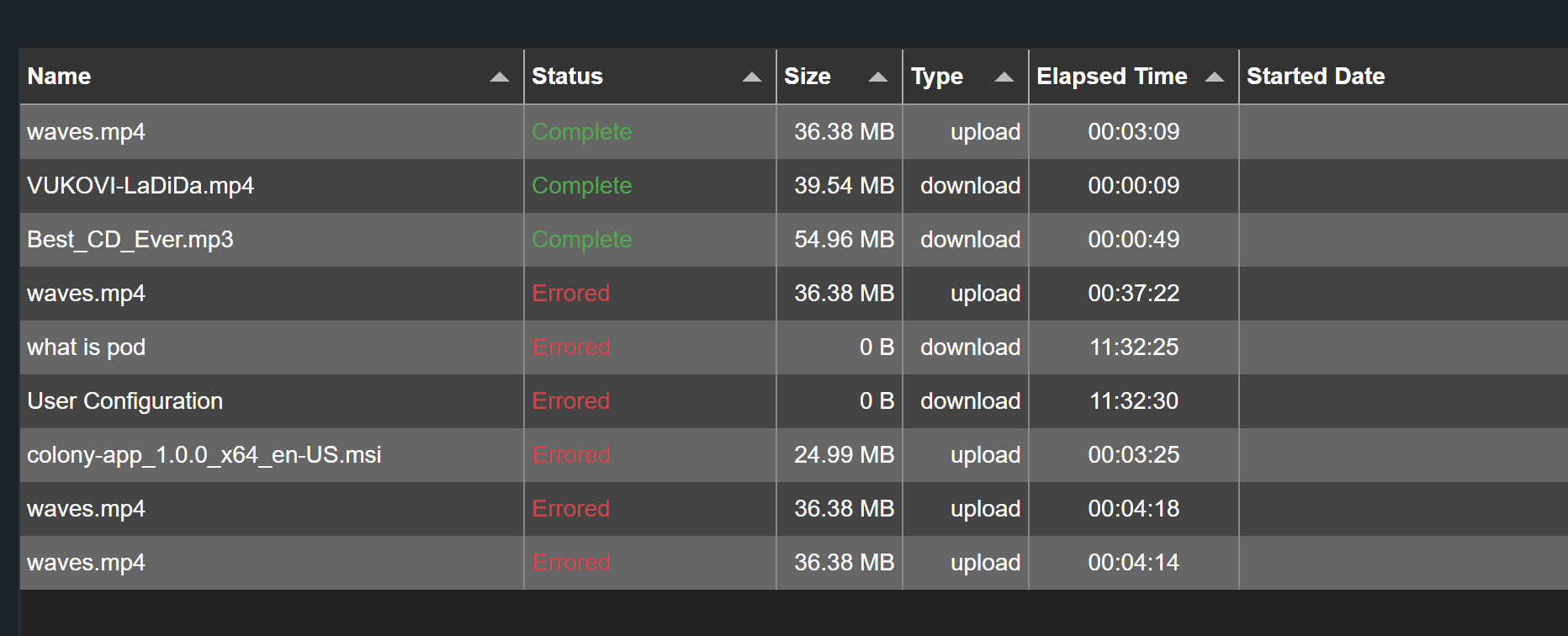Click the 24.99 MB size cell
Viewport: 1568px width, 636px height.
click(844, 455)
